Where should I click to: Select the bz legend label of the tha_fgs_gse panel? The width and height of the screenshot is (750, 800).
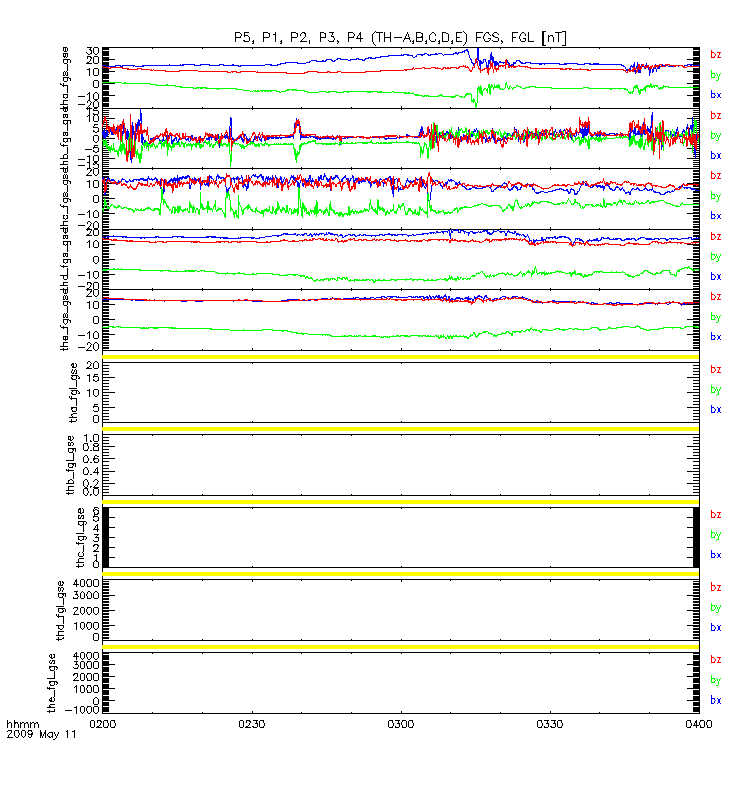(716, 55)
